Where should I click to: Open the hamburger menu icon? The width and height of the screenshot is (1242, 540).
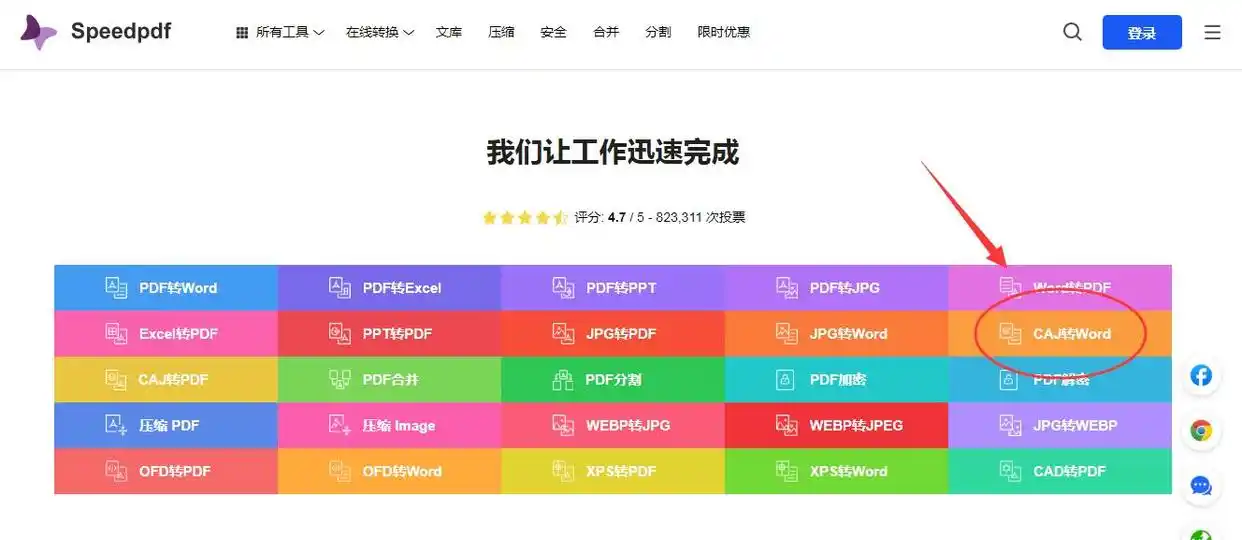pos(1212,32)
